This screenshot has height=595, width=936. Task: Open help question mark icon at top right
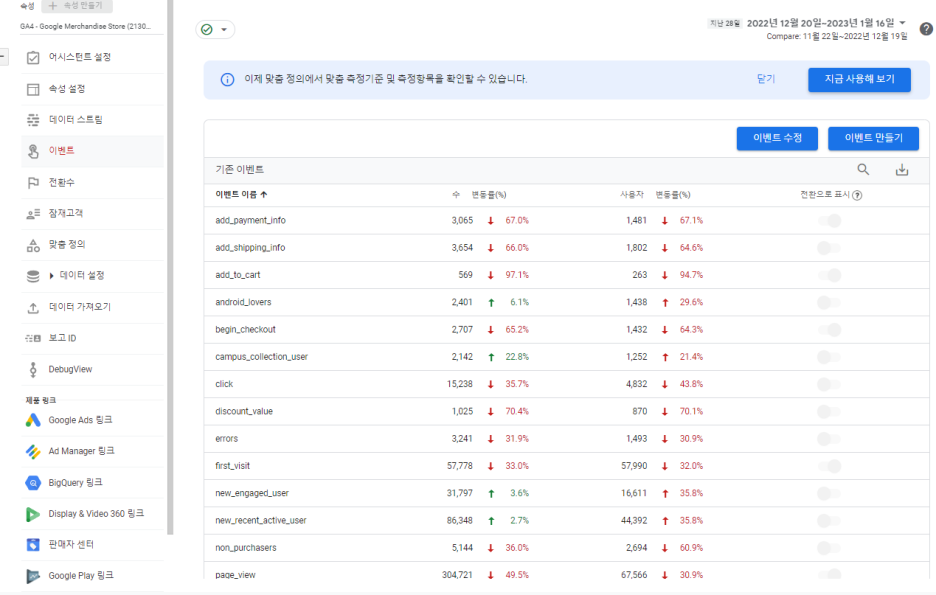pos(926,29)
